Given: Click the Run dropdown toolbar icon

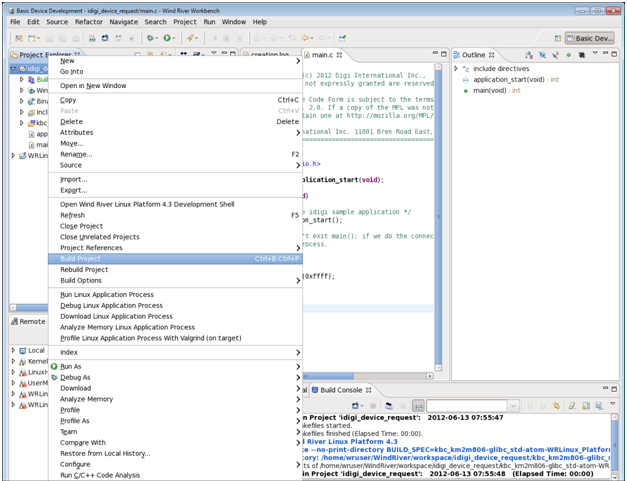Looking at the screenshot, I should (169, 38).
